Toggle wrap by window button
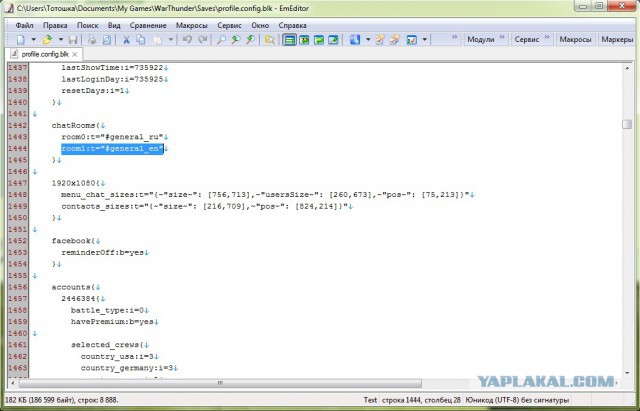Screen dimensions: 640x411 [x=319, y=40]
